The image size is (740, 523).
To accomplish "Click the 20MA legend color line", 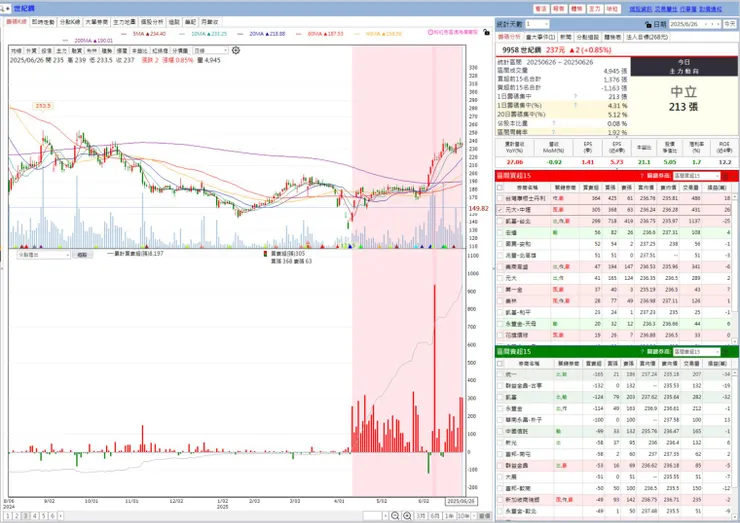I will coord(241,34).
